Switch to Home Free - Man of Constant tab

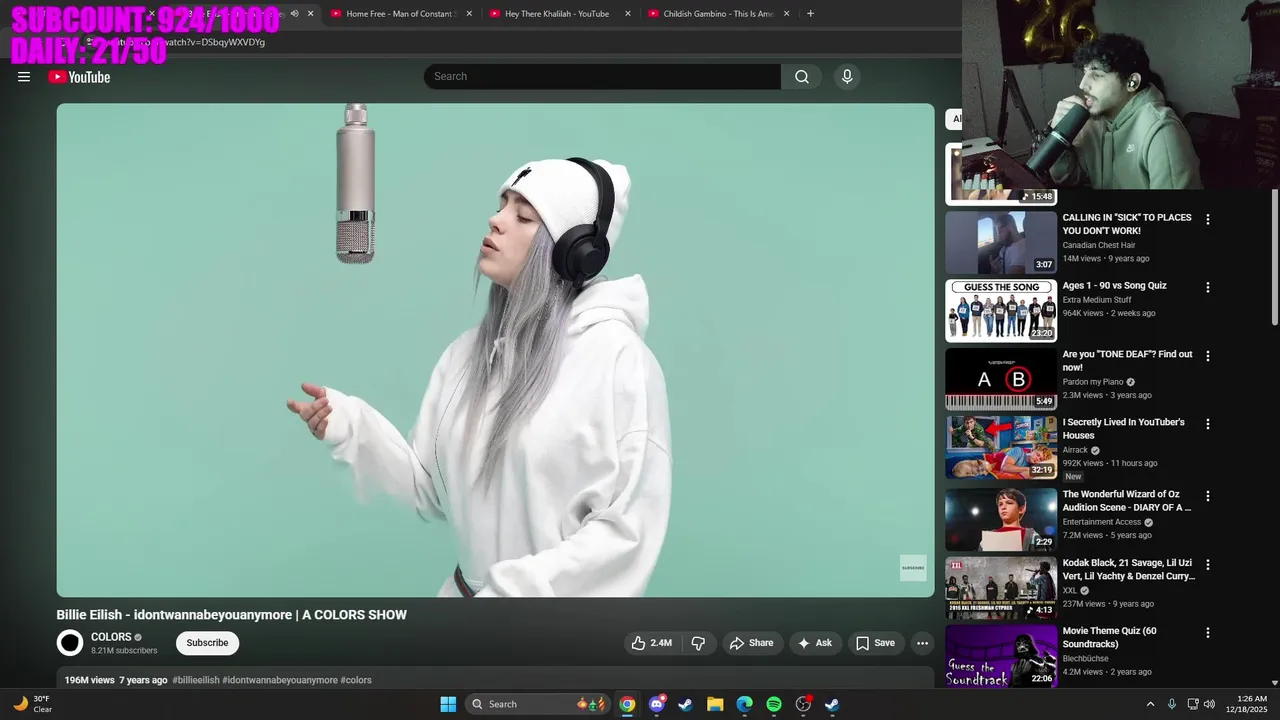400,14
